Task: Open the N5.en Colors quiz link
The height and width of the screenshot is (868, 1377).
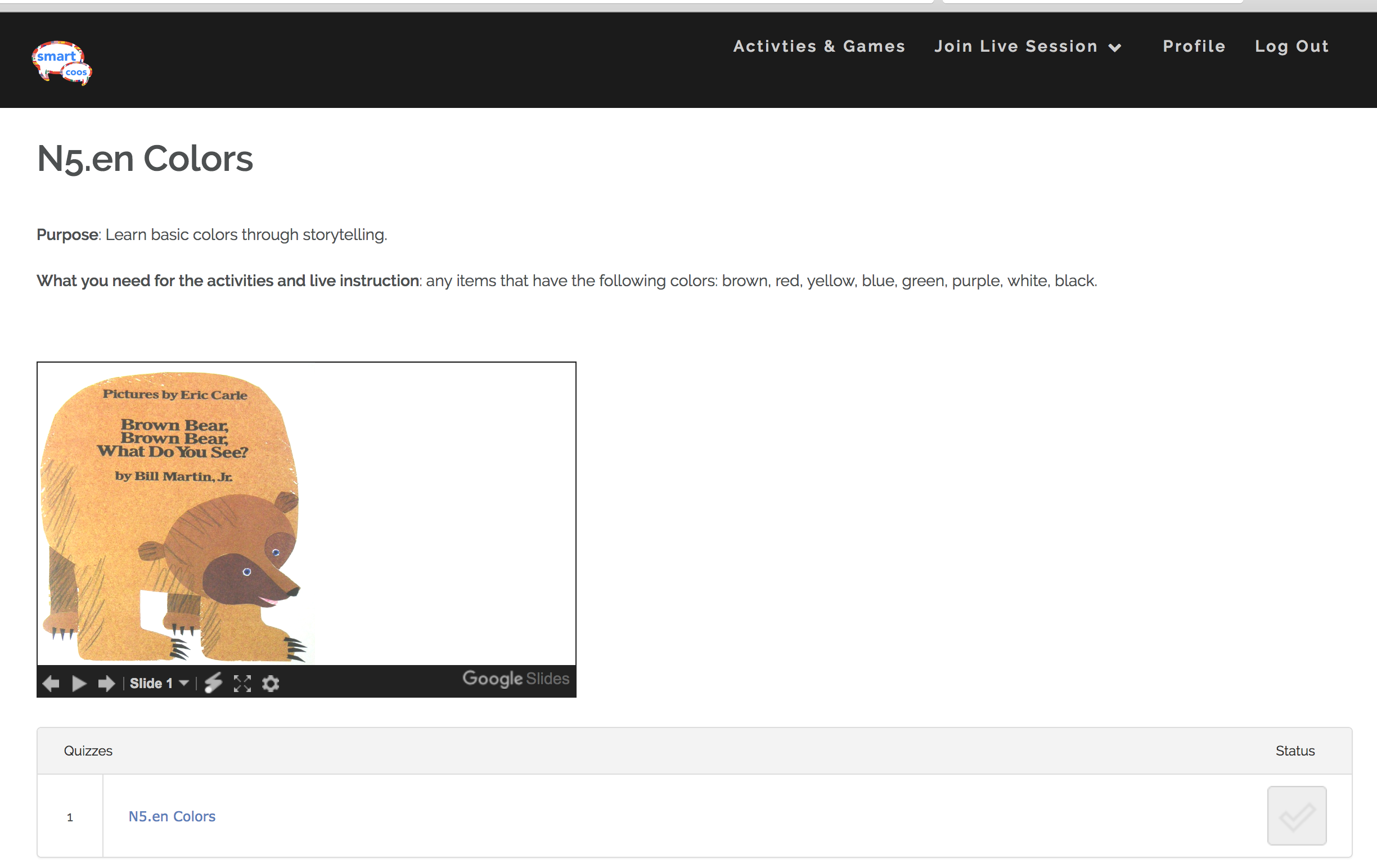Action: click(172, 816)
